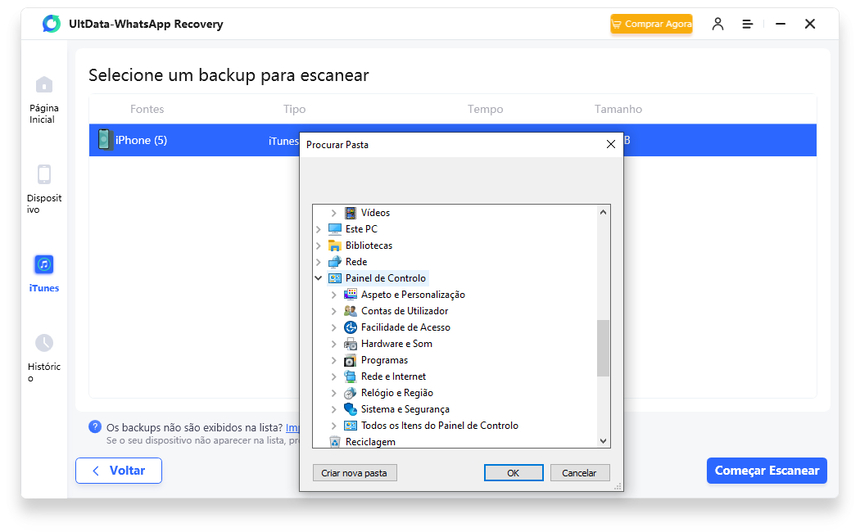Click the Relógio e Região icon

pyautogui.click(x=350, y=393)
